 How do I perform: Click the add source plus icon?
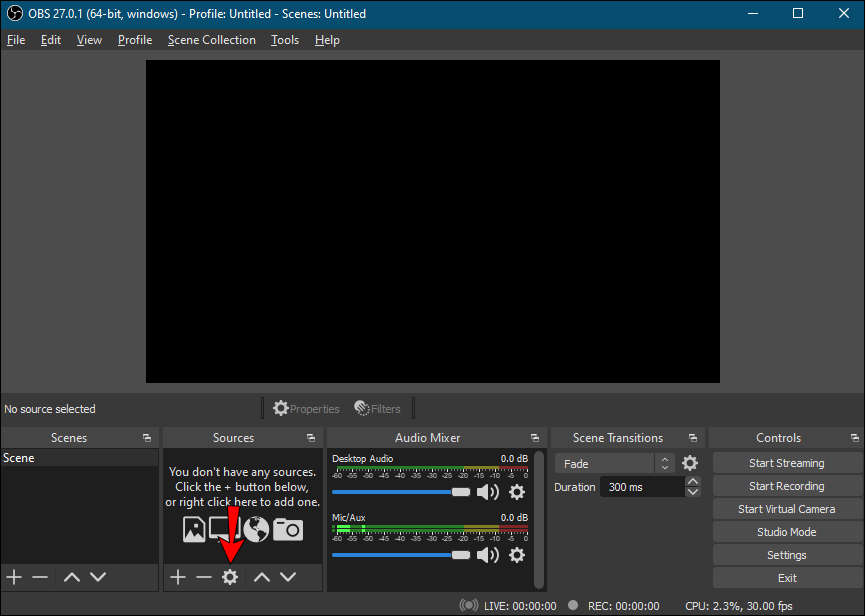tap(178, 577)
